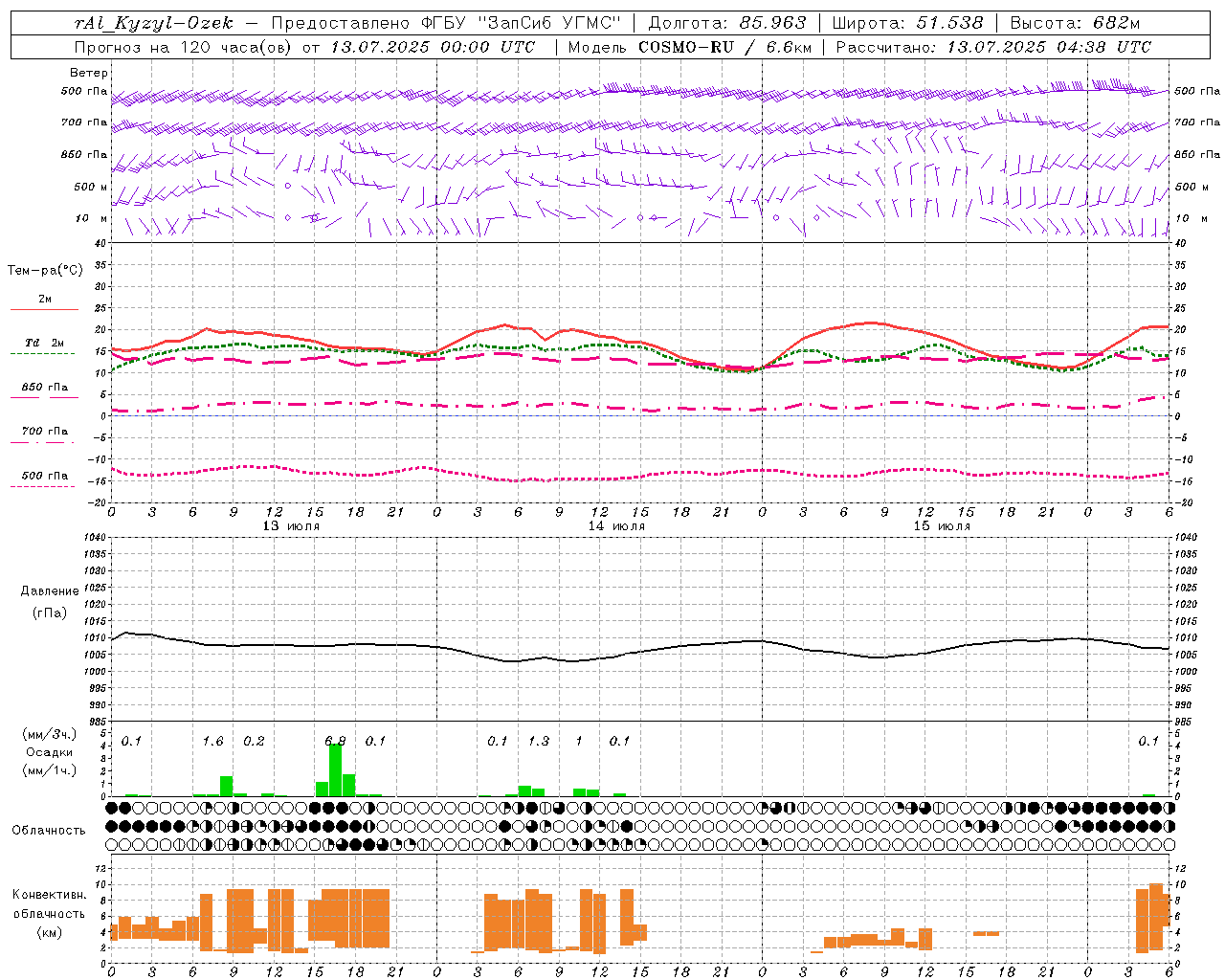Click the 14 июля date label
This screenshot has height=980, width=1225.
pyautogui.click(x=616, y=526)
